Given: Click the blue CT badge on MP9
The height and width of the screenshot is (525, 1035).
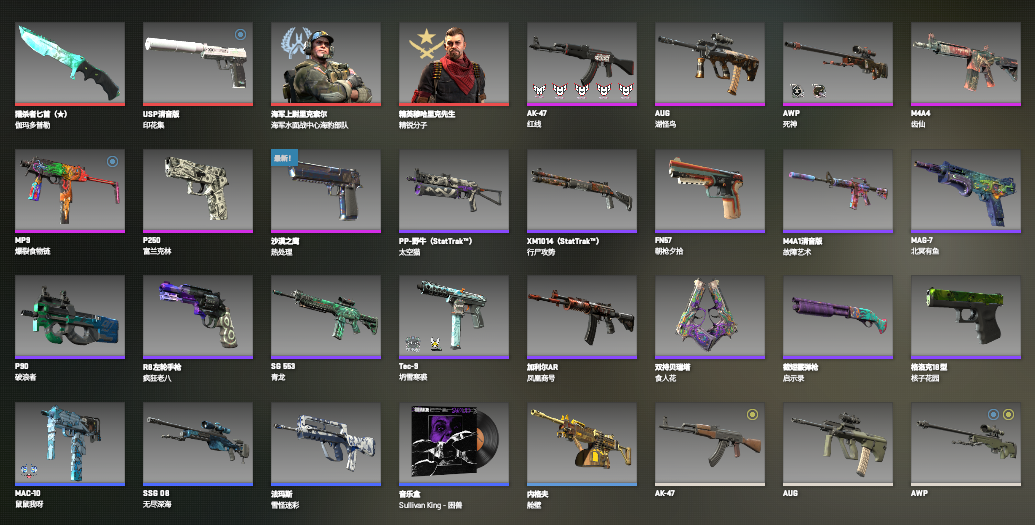Looking at the screenshot, I should coord(113,161).
